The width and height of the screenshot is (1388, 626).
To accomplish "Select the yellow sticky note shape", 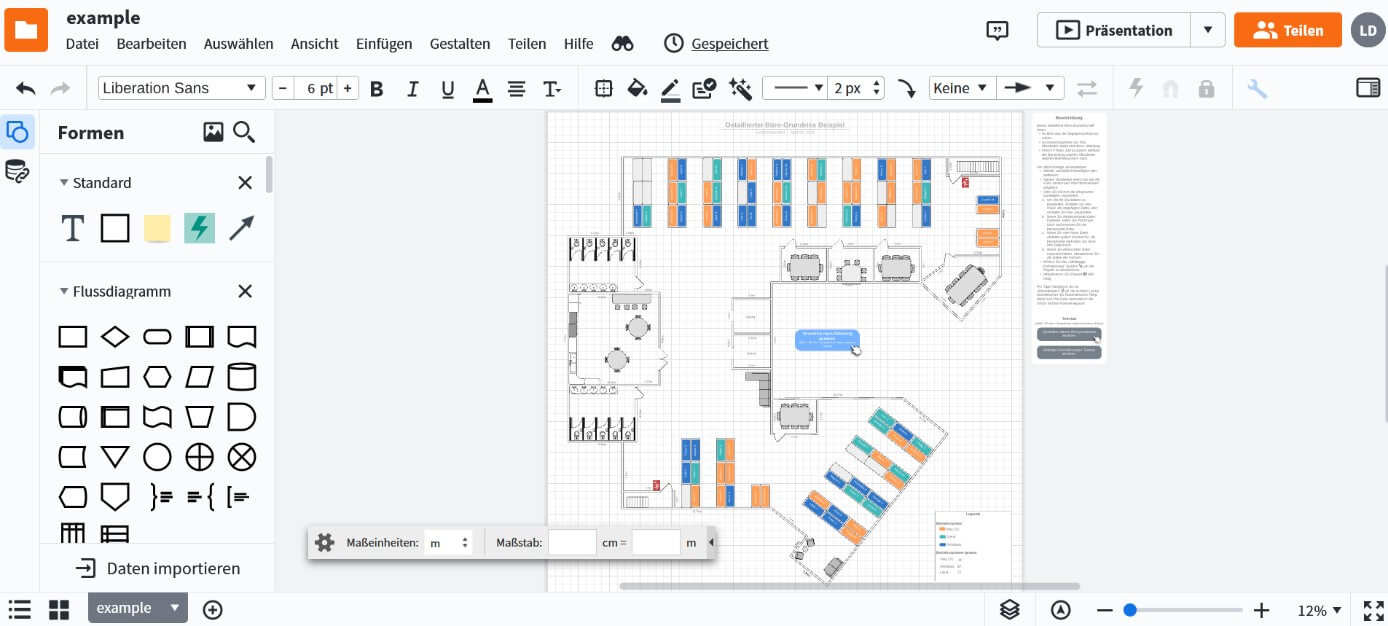I will (x=157, y=229).
